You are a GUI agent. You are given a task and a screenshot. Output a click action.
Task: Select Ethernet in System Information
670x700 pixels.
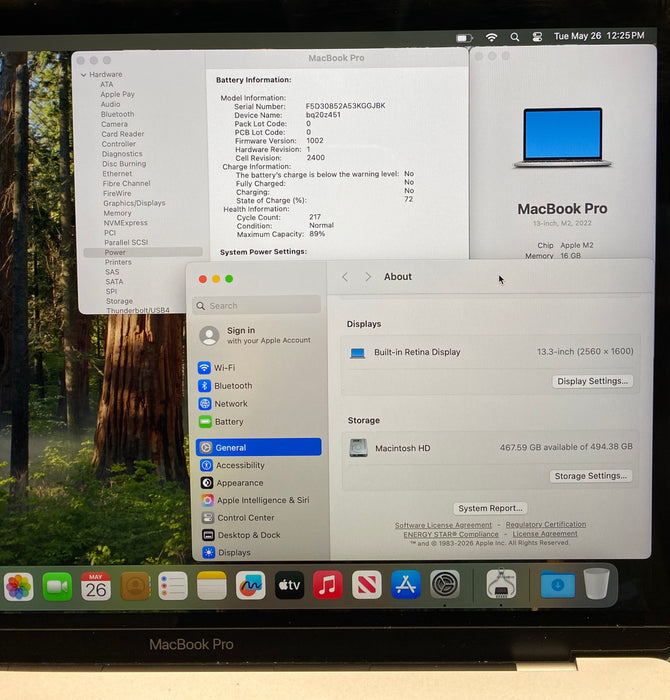[117, 174]
